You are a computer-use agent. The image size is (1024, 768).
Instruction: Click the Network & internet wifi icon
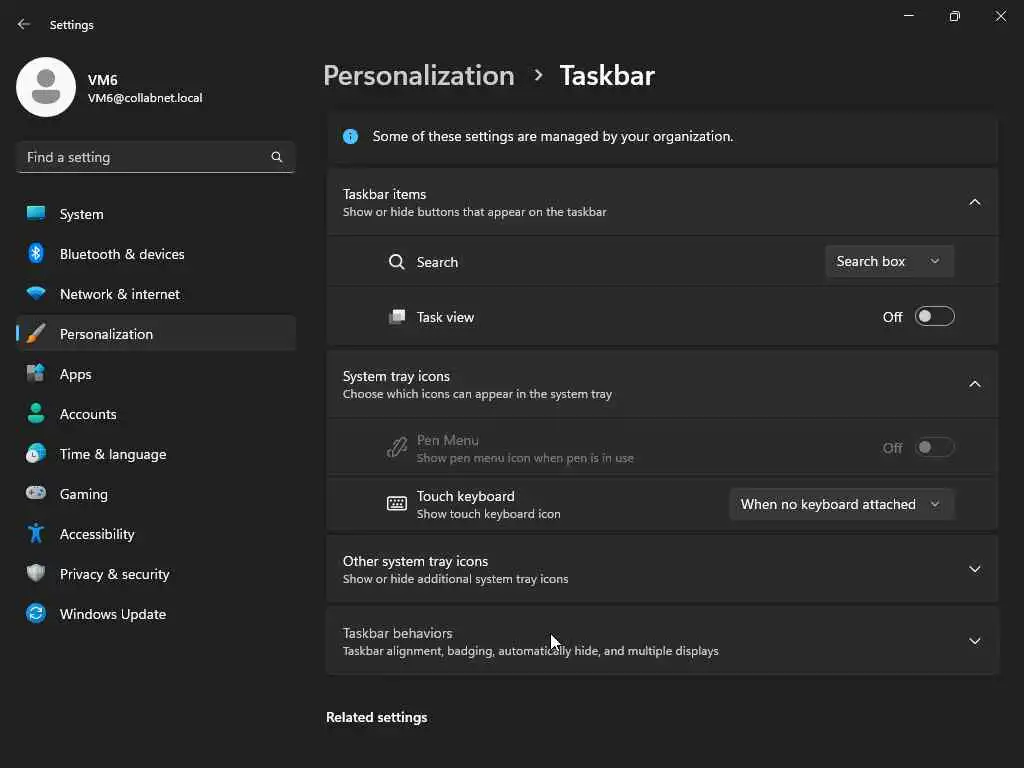(x=36, y=294)
